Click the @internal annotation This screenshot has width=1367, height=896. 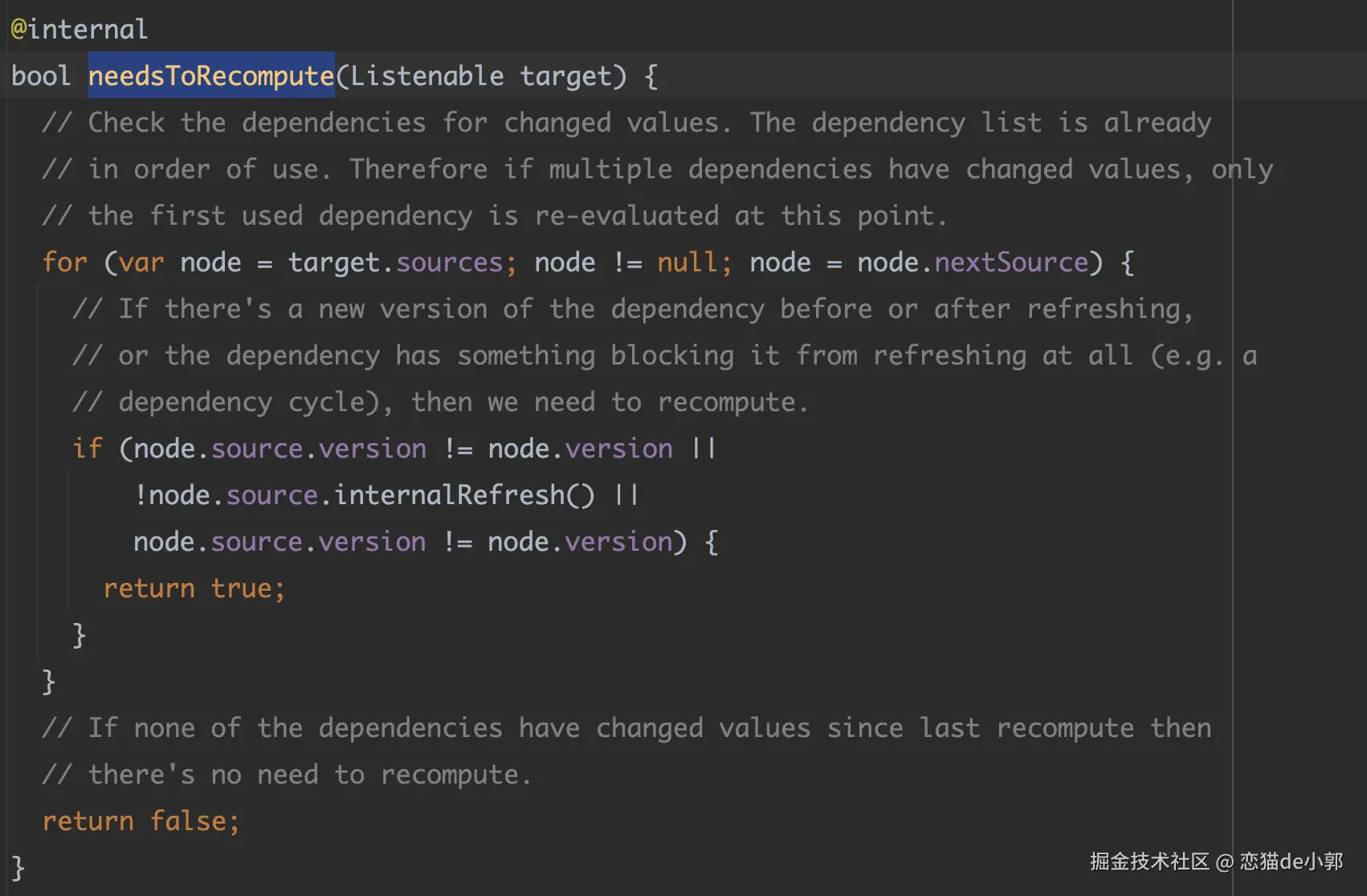[x=79, y=30]
